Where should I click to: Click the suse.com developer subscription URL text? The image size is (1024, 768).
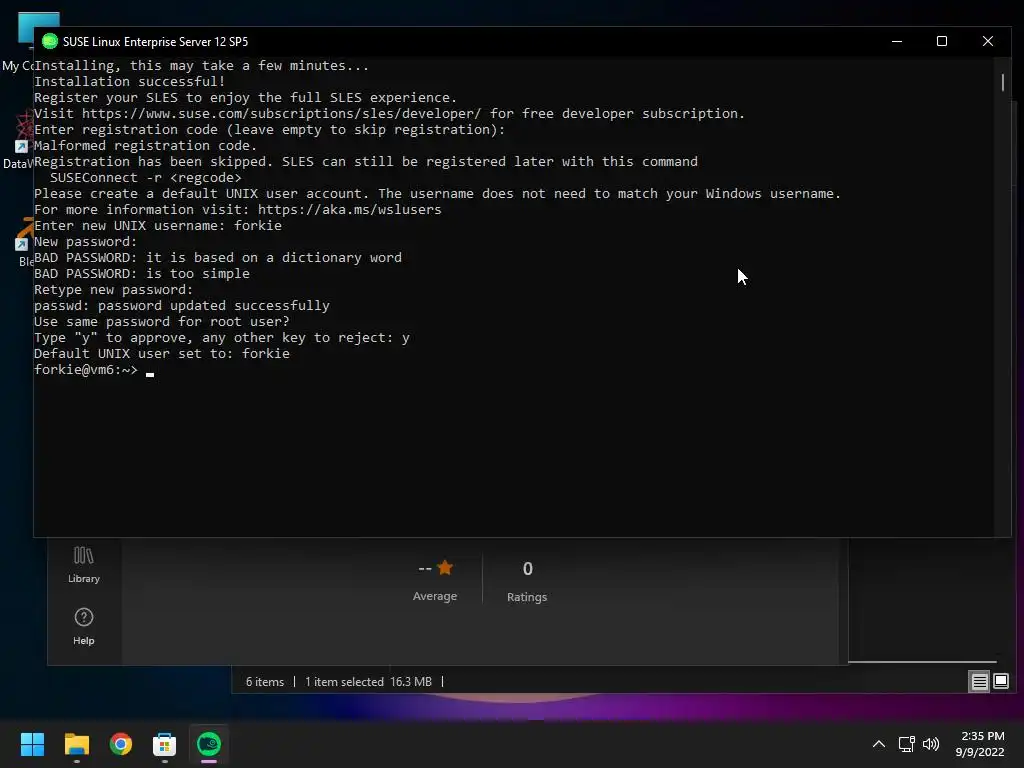[x=281, y=114]
